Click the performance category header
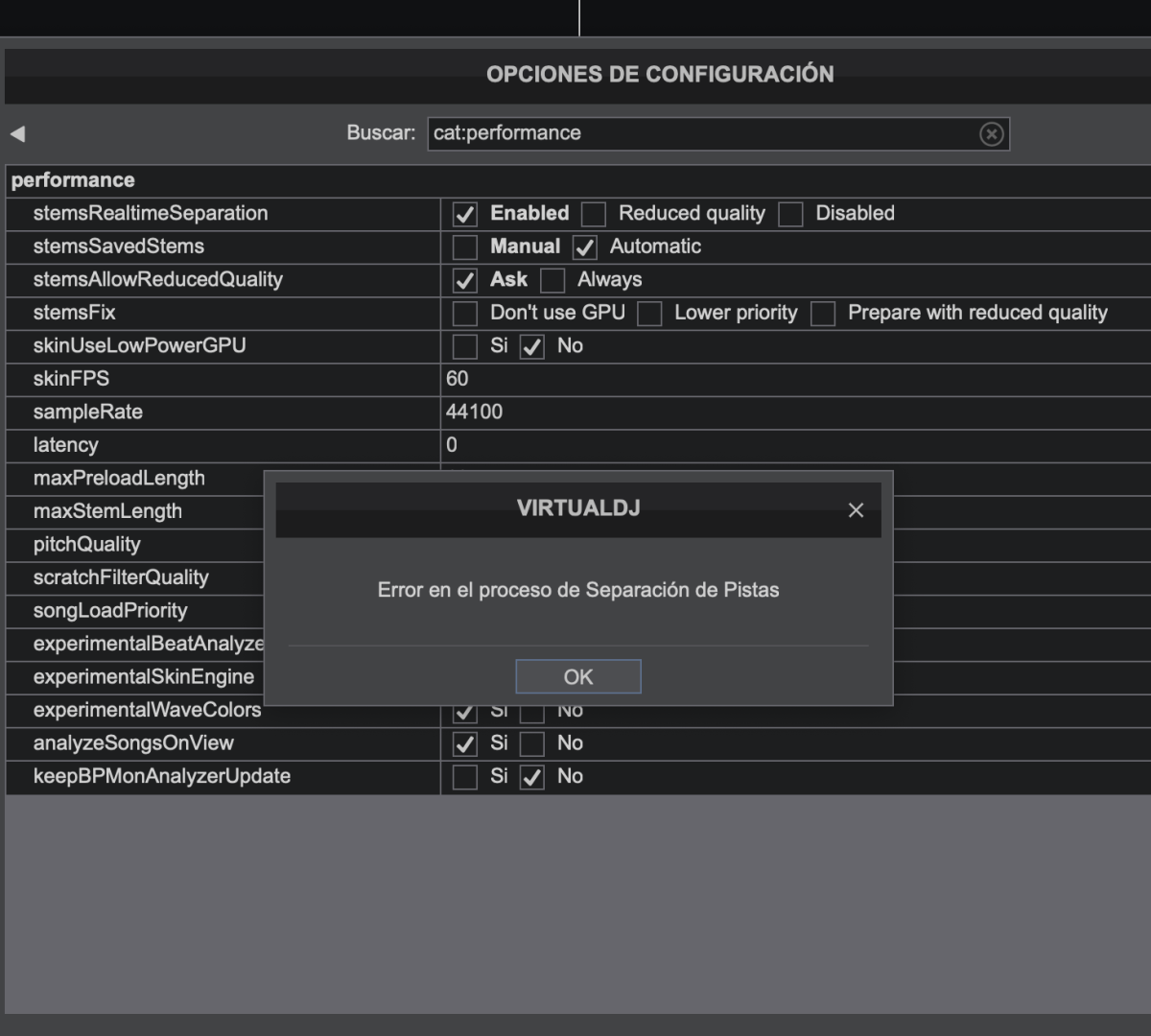Image resolution: width=1151 pixels, height=1036 pixels. point(73,180)
